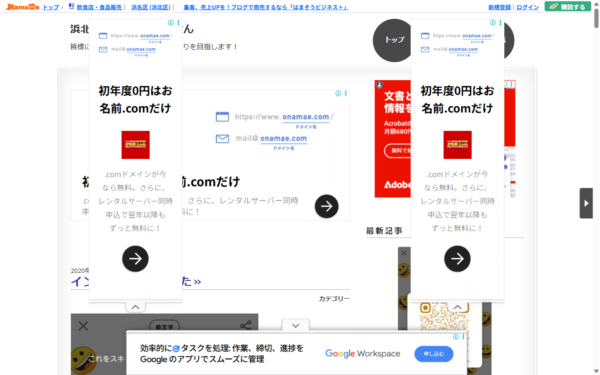The width and height of the screenshot is (600, 375).
Task: Collapse the bottom Google ad with down chevron
Action: 295,326
